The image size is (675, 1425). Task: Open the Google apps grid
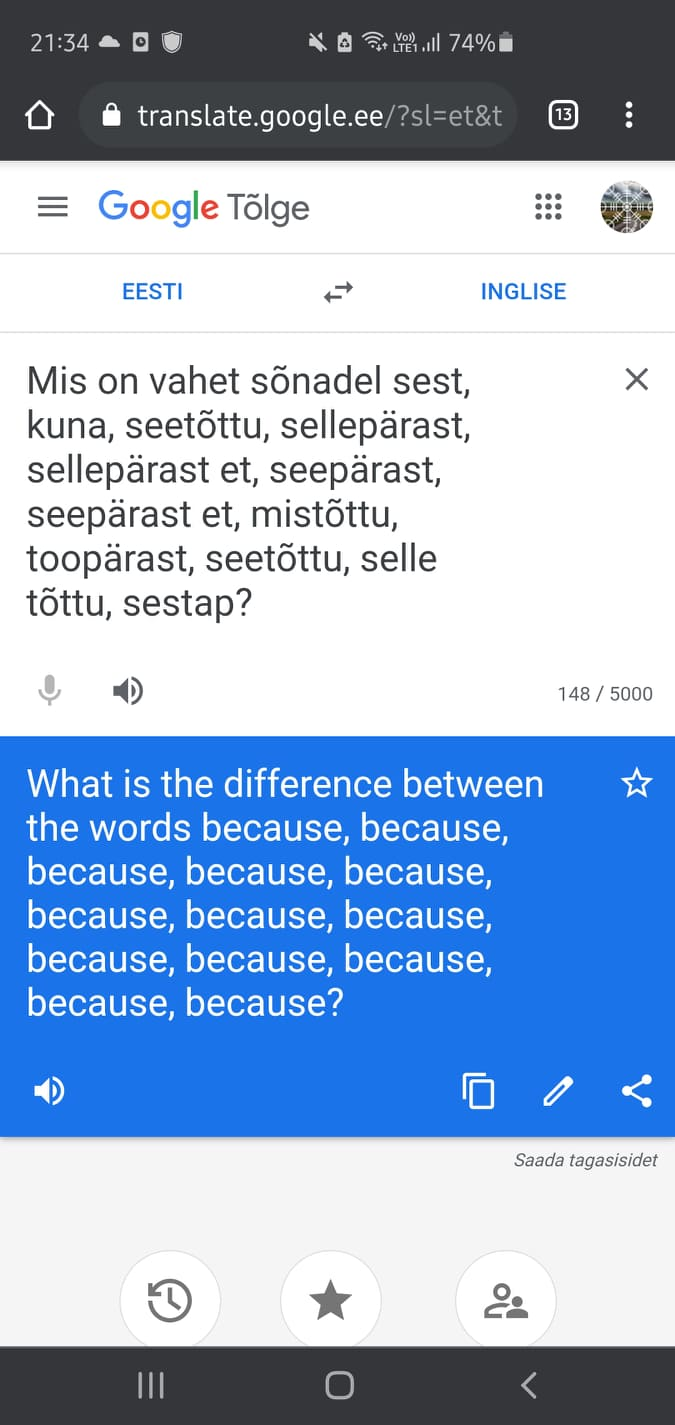click(548, 207)
